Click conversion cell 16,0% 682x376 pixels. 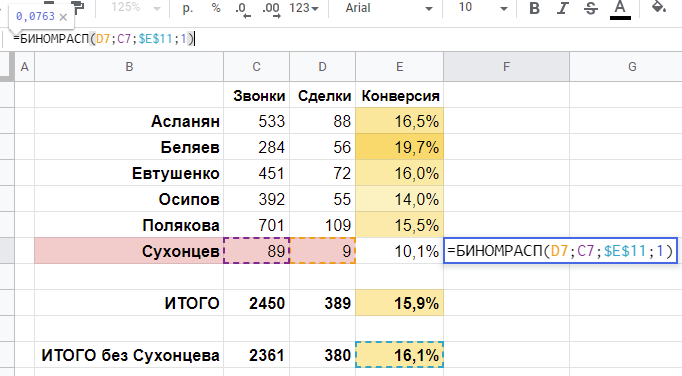coord(399,173)
